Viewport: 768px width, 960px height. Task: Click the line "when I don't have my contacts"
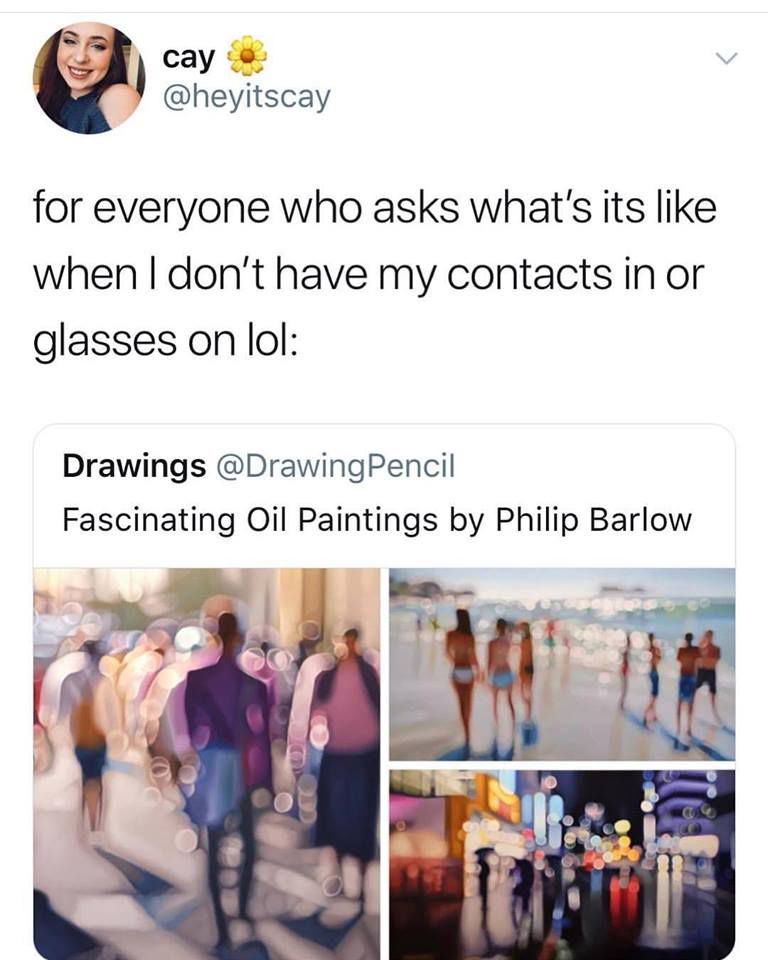[323, 274]
